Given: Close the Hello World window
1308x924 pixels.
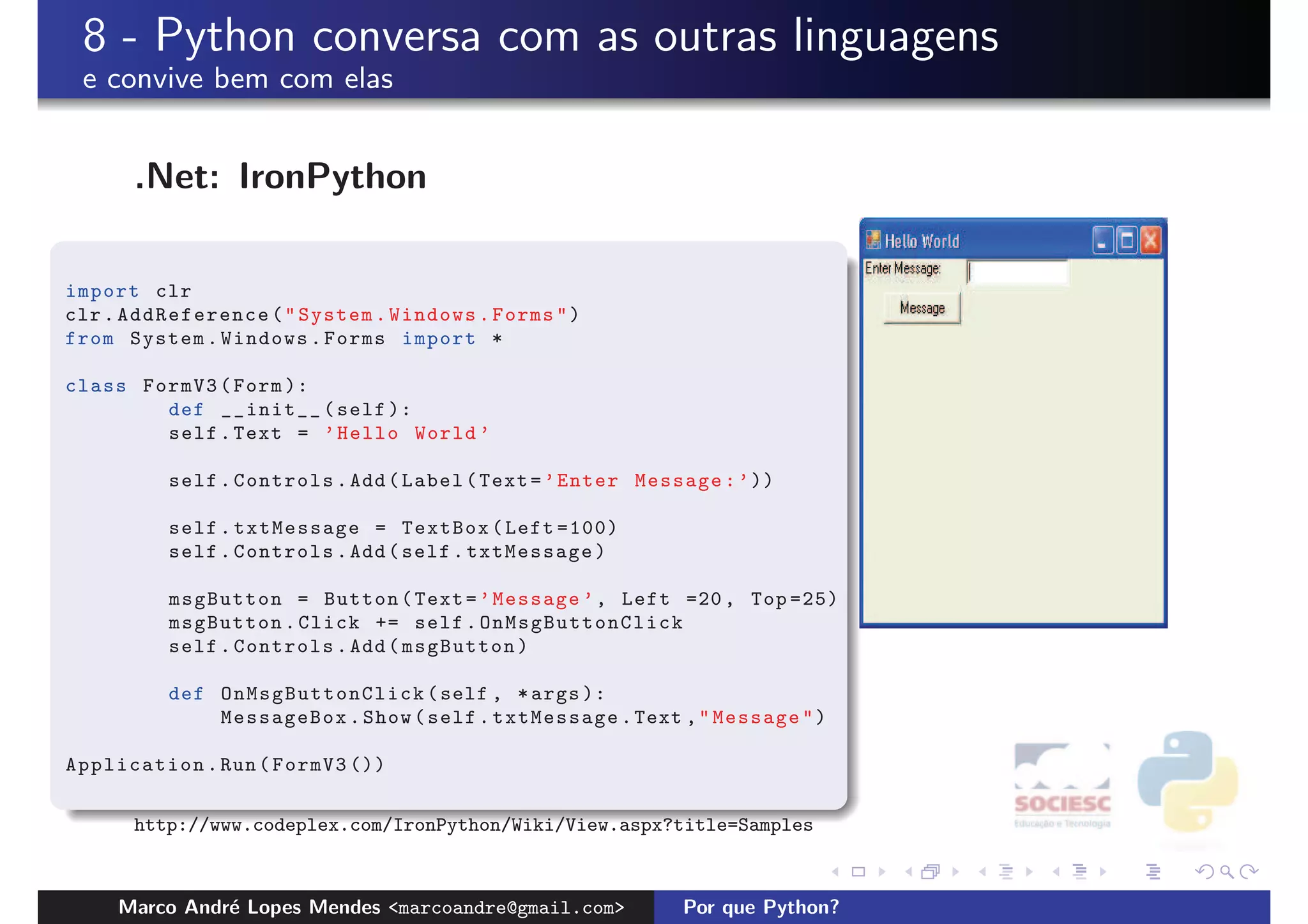Looking at the screenshot, I should click(x=1150, y=241).
